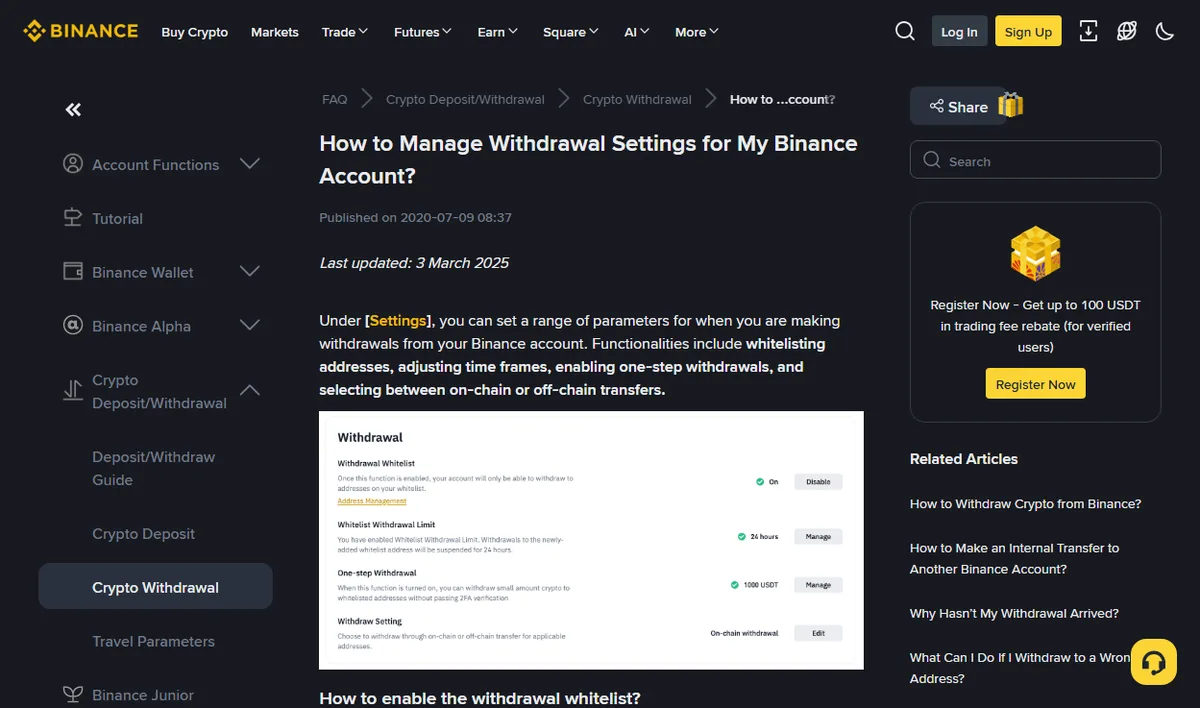Click the Binance logo
1200x708 pixels.
81,31
